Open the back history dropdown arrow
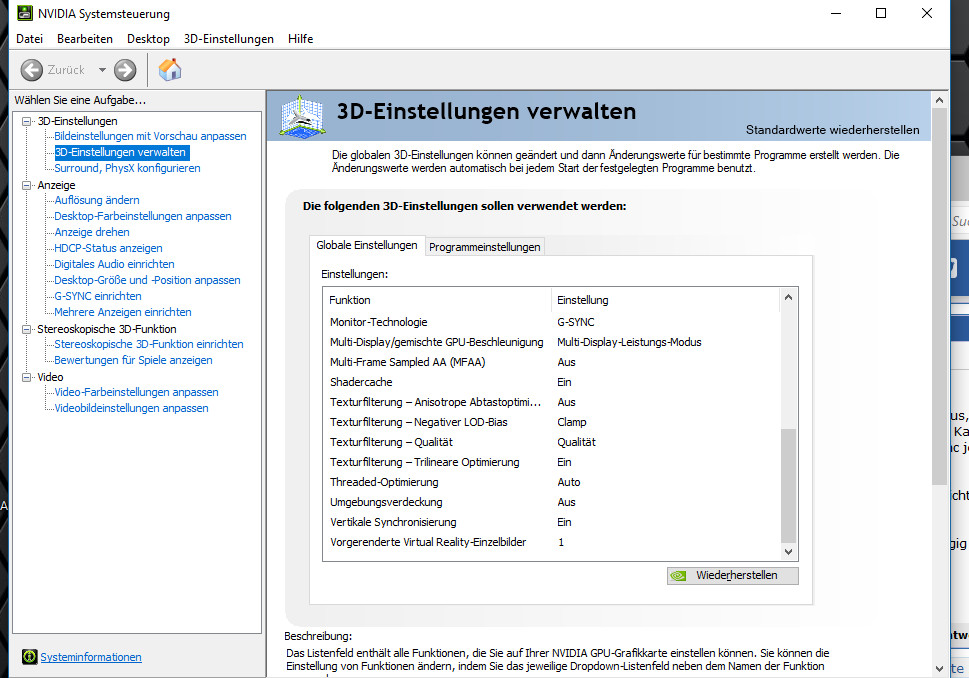 (x=102, y=70)
